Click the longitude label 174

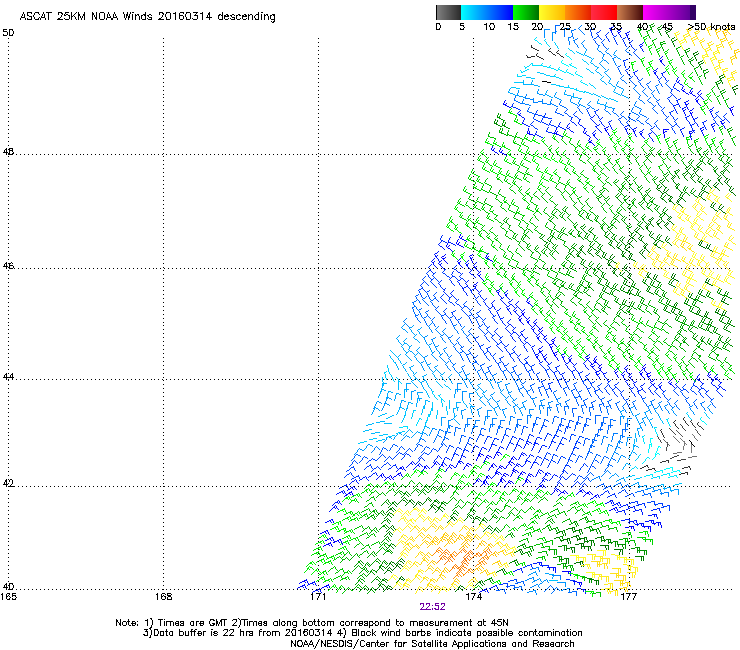[x=474, y=597]
